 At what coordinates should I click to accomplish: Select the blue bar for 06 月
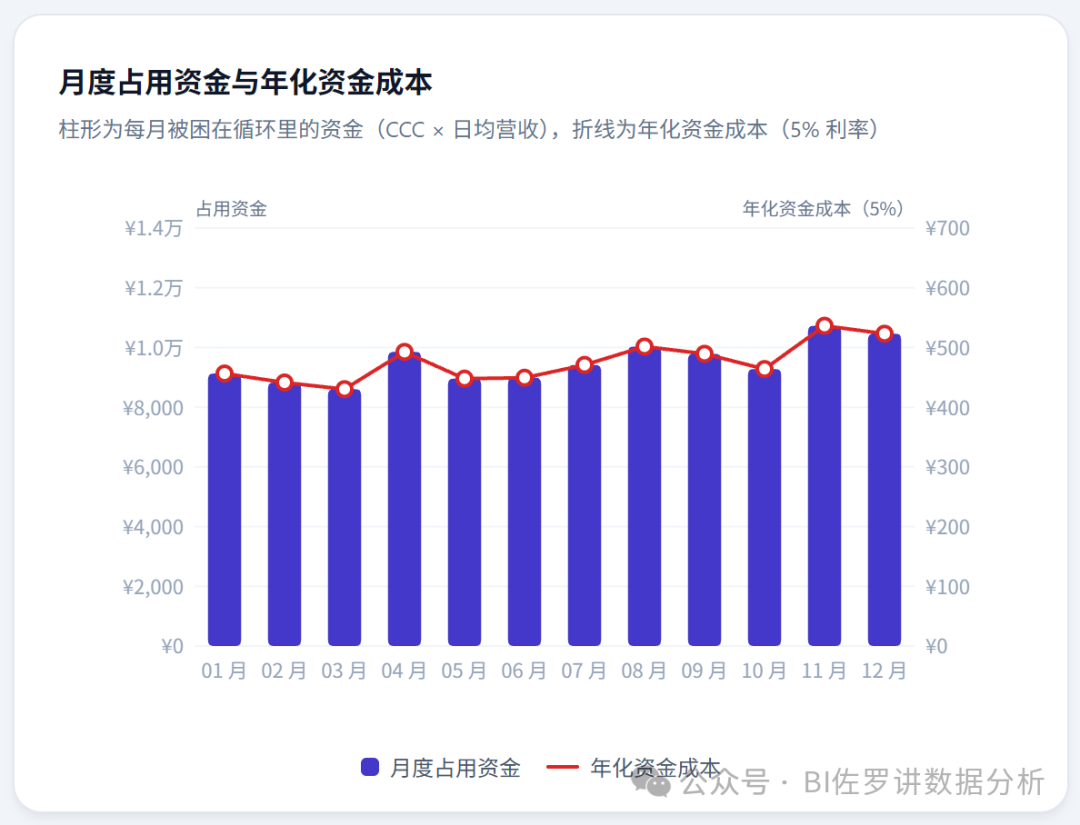524,512
